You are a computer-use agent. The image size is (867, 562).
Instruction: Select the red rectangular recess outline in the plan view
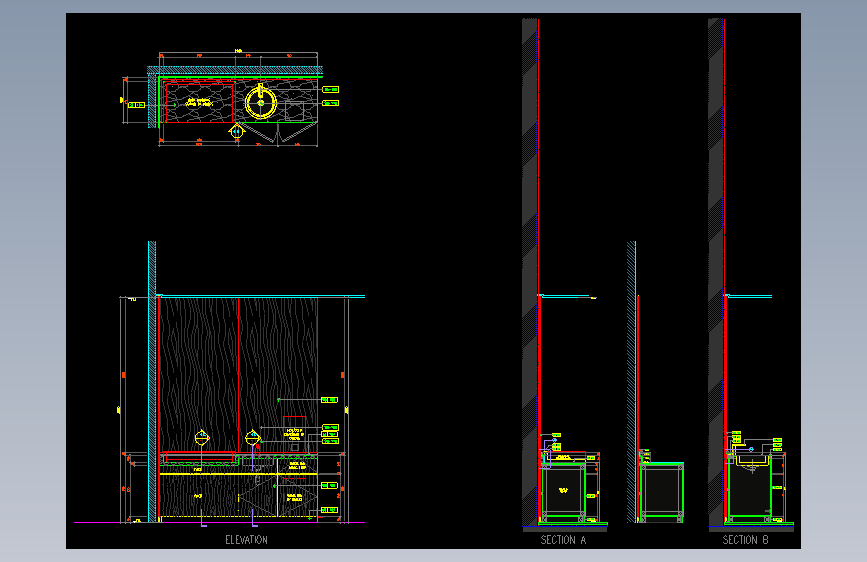[x=200, y=102]
